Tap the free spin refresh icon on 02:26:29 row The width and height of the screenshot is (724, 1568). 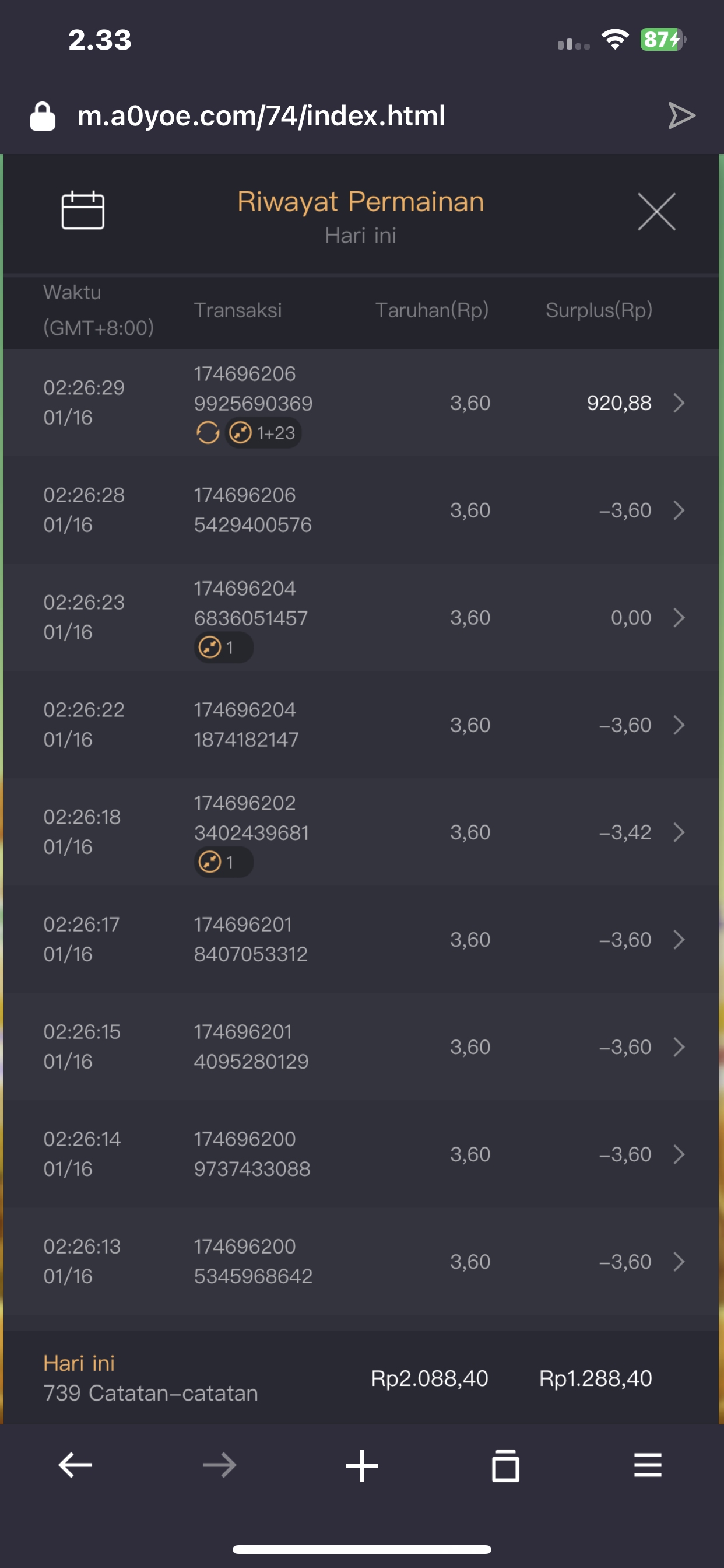(x=208, y=433)
